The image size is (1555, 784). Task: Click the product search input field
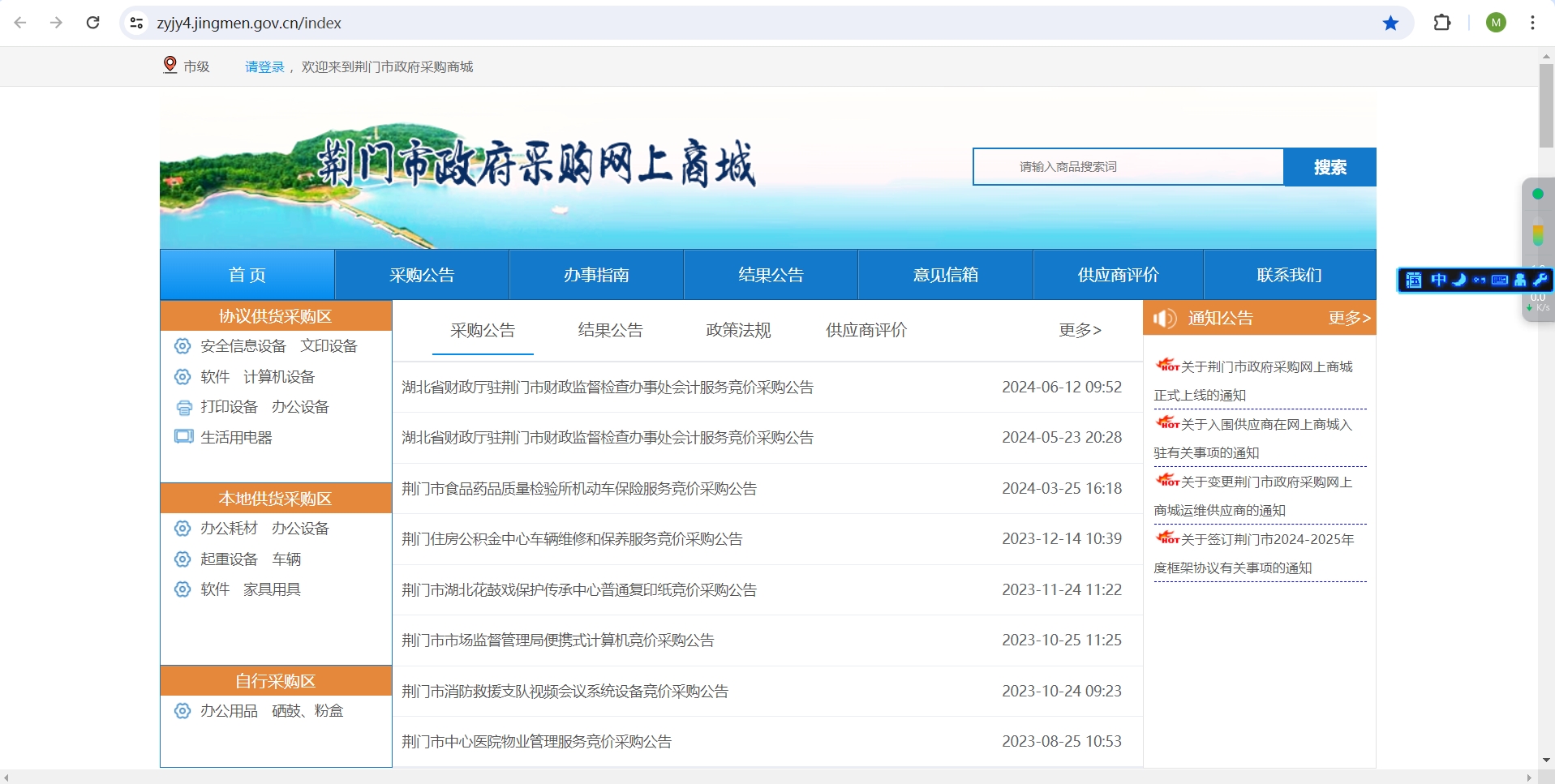click(x=1128, y=167)
